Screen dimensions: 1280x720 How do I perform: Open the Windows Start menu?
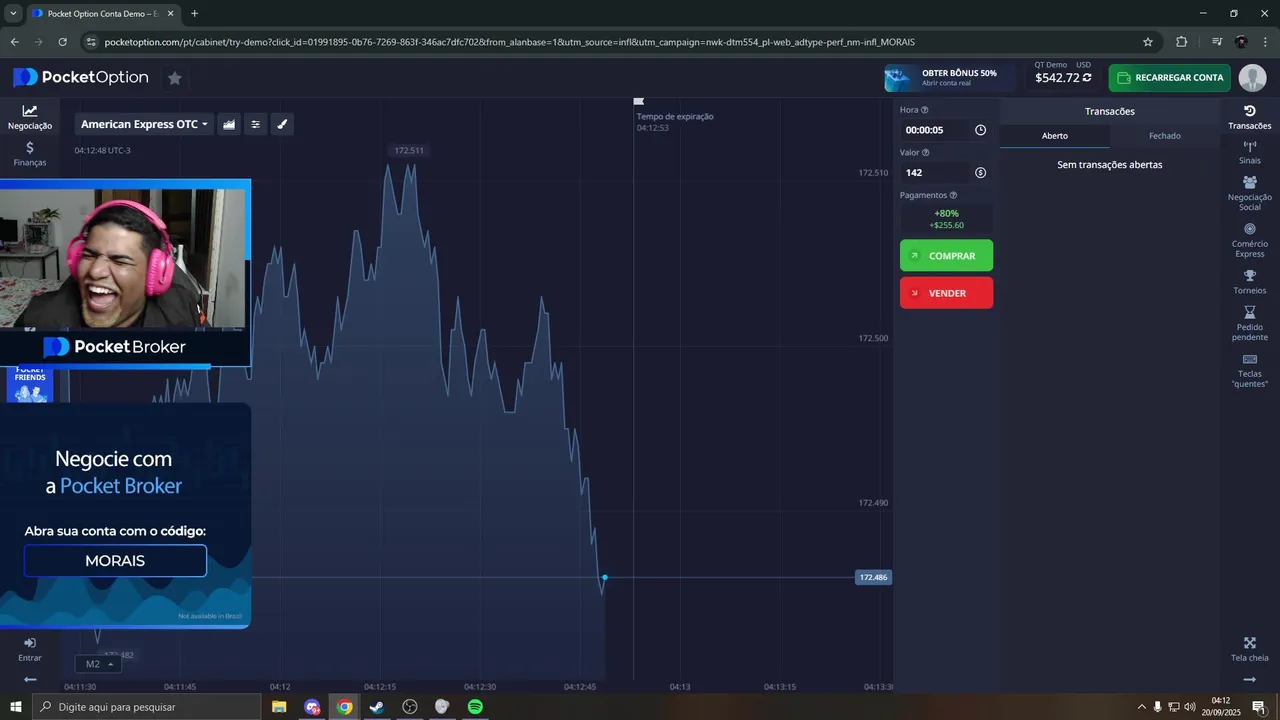point(15,707)
